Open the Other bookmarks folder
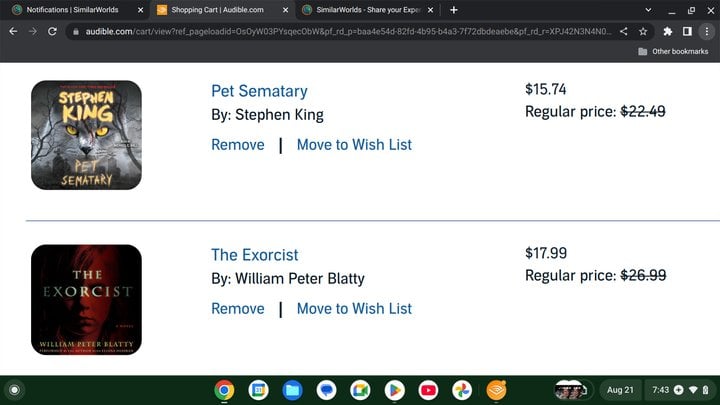 coord(673,51)
